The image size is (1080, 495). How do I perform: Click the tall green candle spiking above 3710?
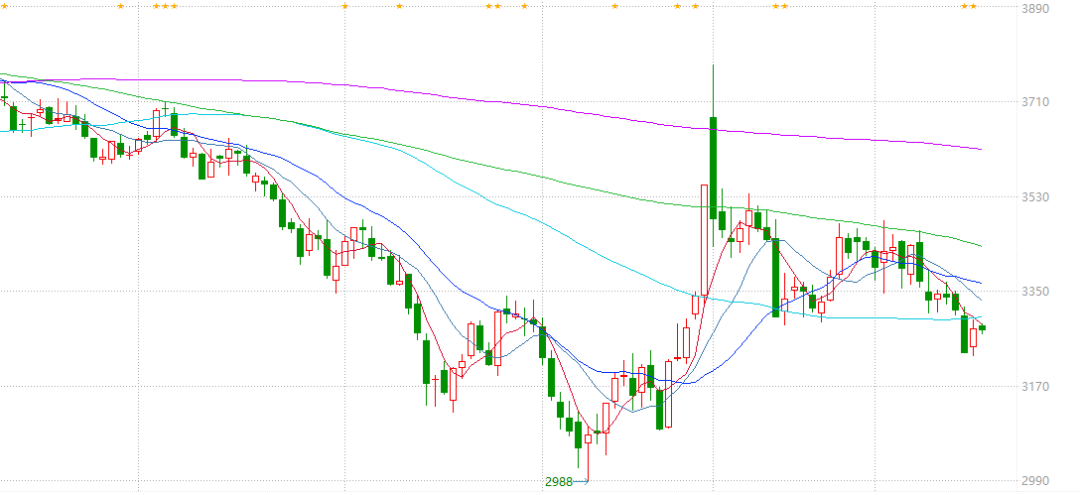pos(713,165)
